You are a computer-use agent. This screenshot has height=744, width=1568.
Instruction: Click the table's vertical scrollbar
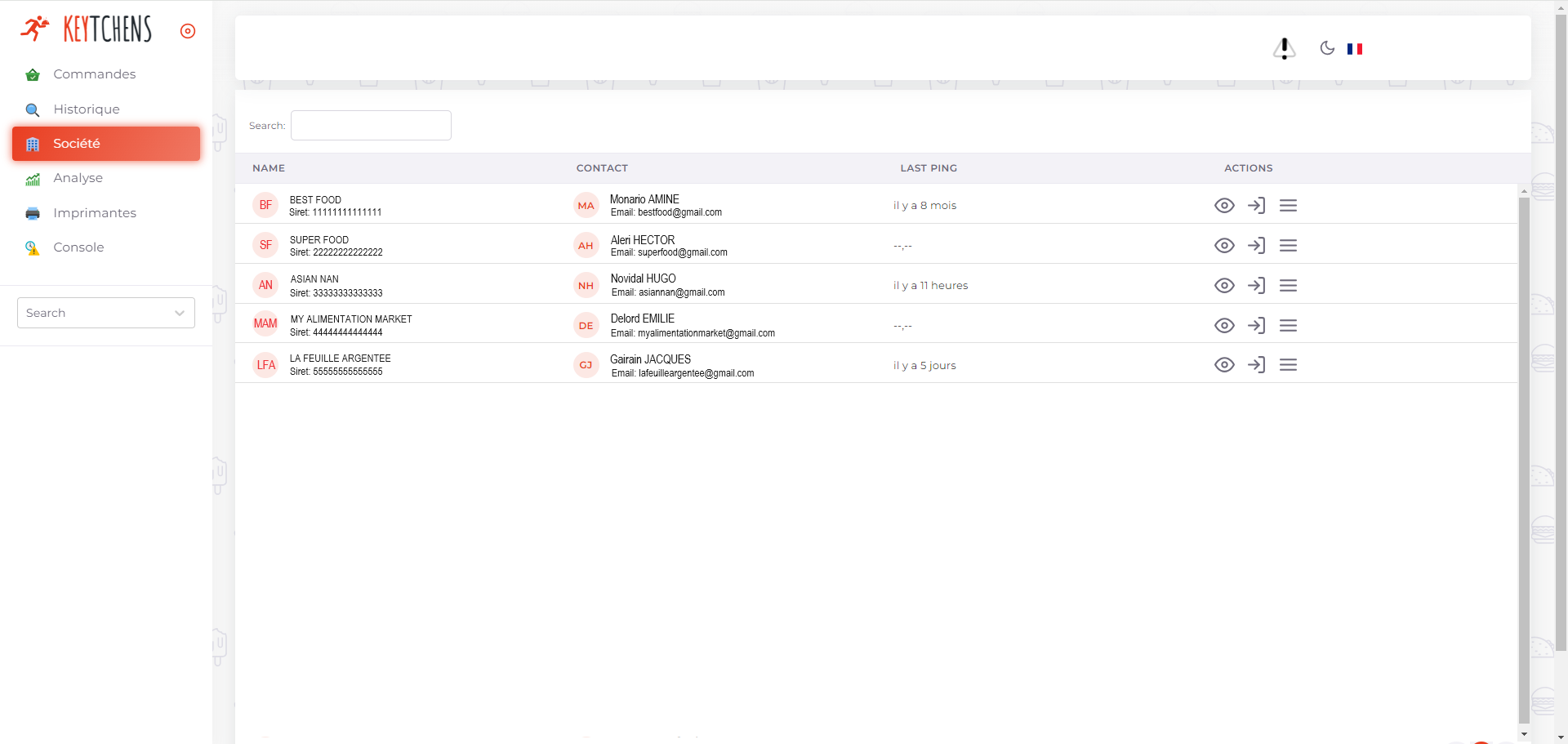coord(1523,457)
